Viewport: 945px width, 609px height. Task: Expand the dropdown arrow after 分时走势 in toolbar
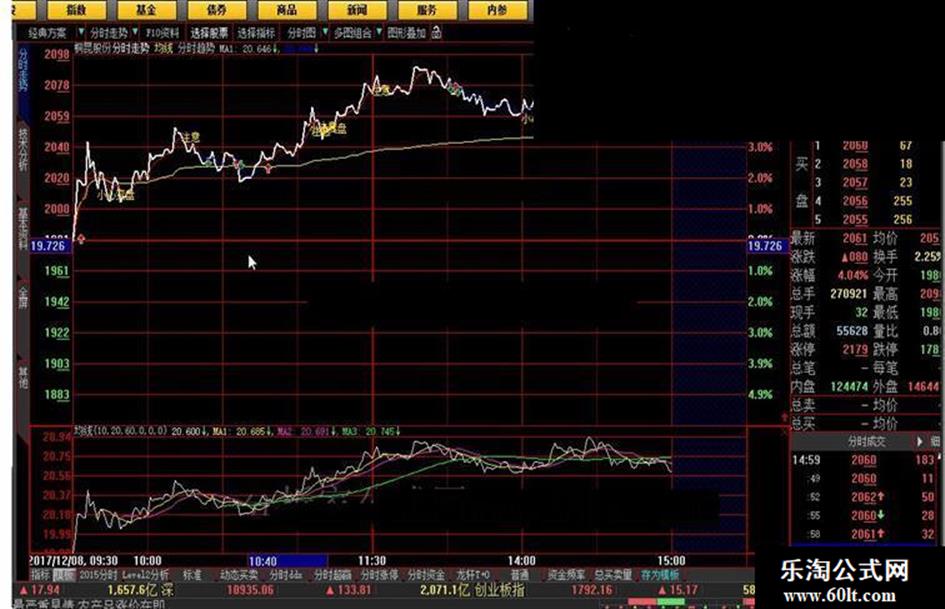(x=135, y=32)
